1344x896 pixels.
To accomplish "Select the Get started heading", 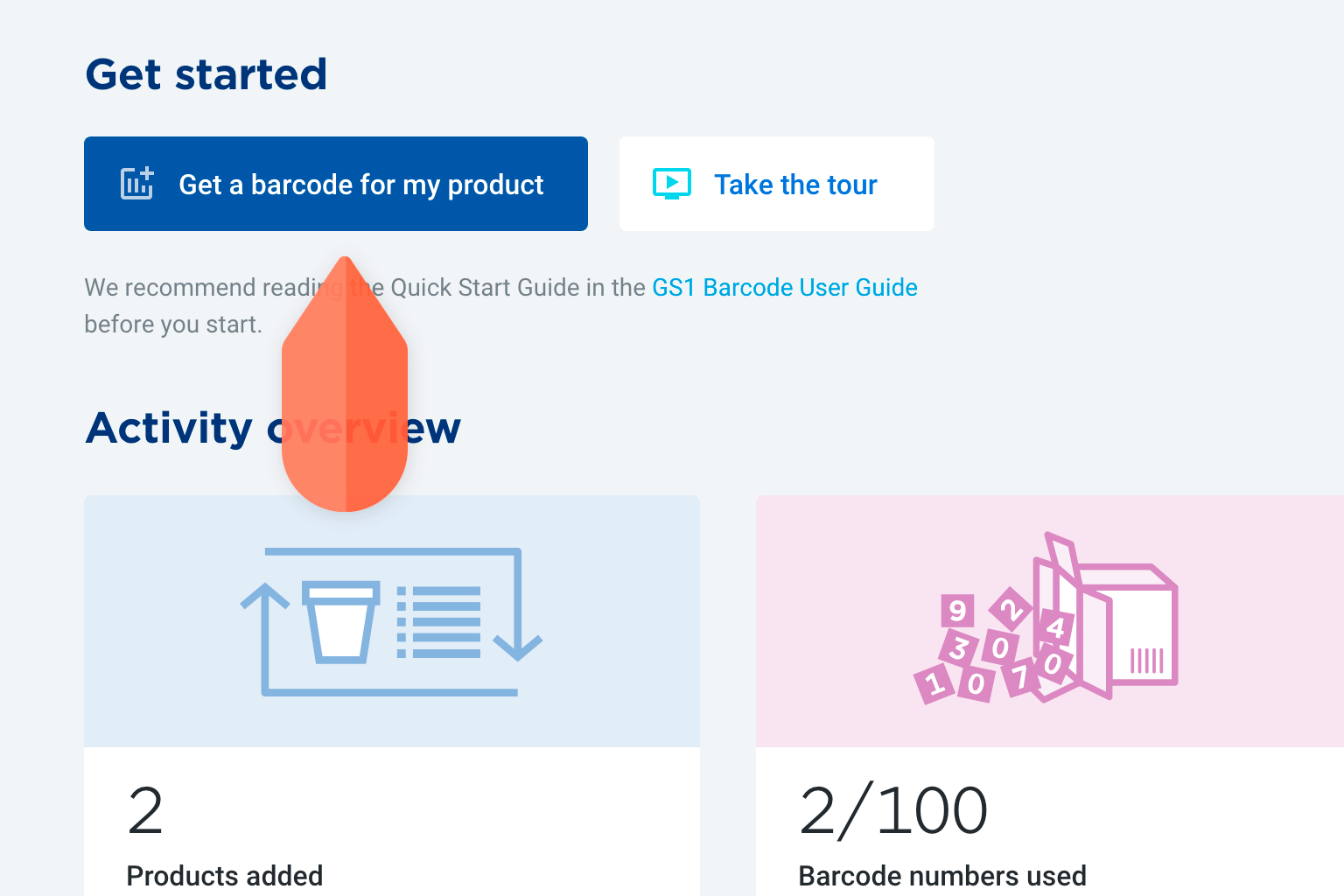I will [x=206, y=74].
